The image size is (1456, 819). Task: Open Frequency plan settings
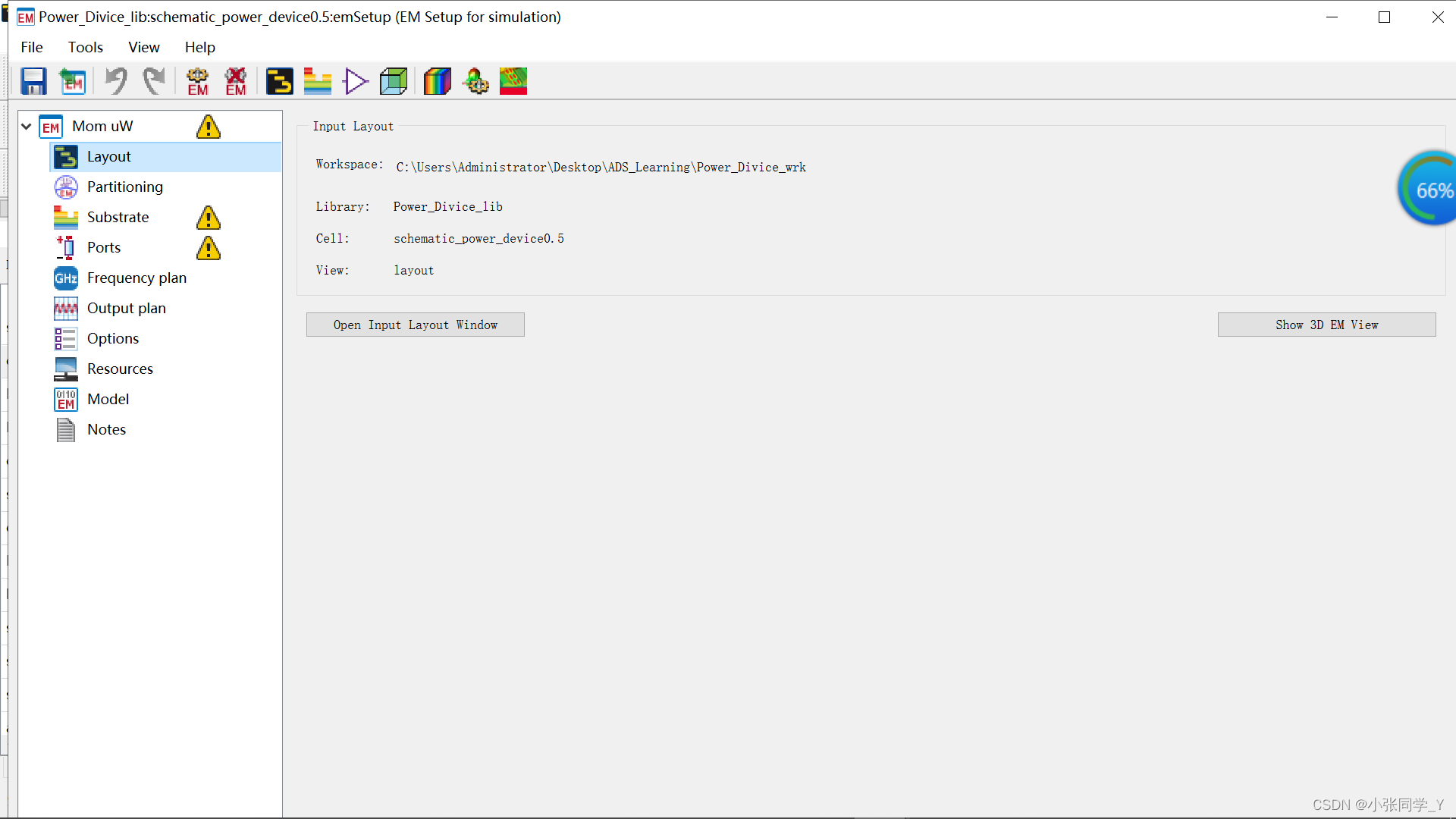pos(136,278)
